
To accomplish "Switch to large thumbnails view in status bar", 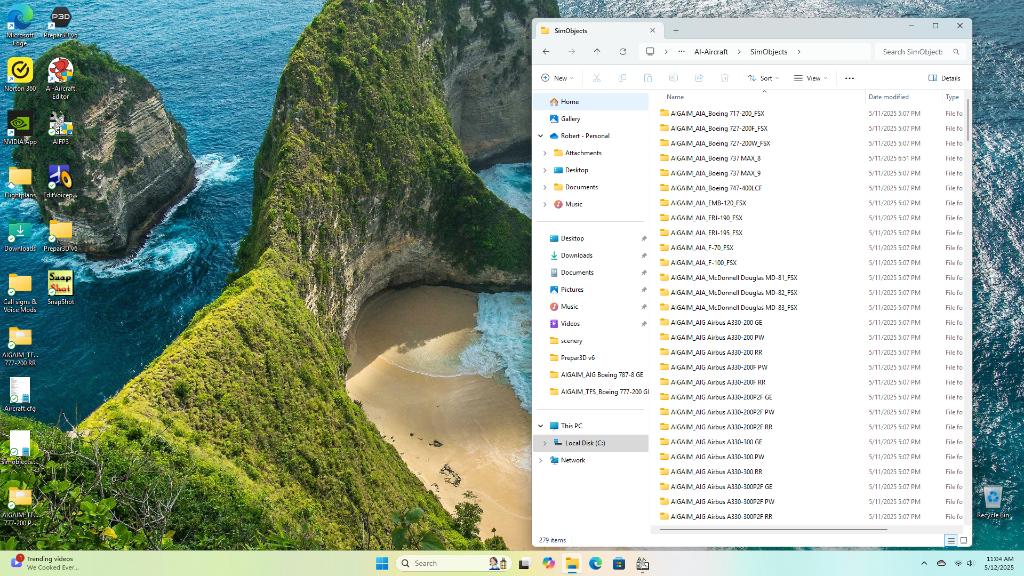I will (963, 540).
